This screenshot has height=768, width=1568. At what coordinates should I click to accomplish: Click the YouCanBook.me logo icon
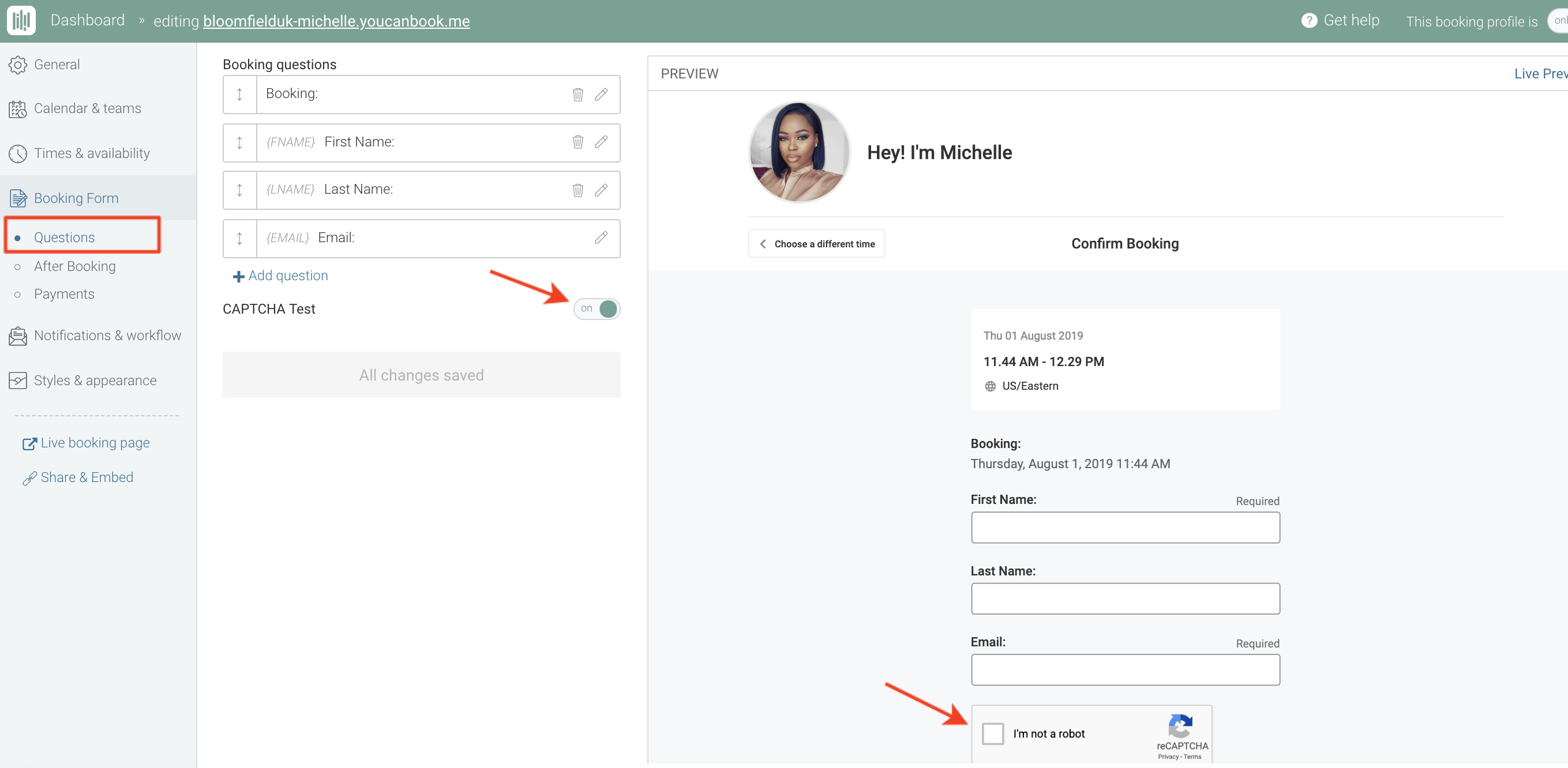coord(21,20)
